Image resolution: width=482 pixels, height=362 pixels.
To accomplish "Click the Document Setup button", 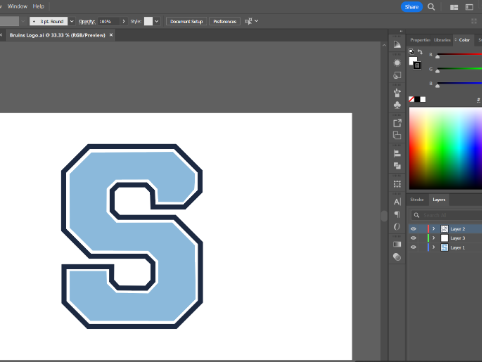I will [x=187, y=21].
